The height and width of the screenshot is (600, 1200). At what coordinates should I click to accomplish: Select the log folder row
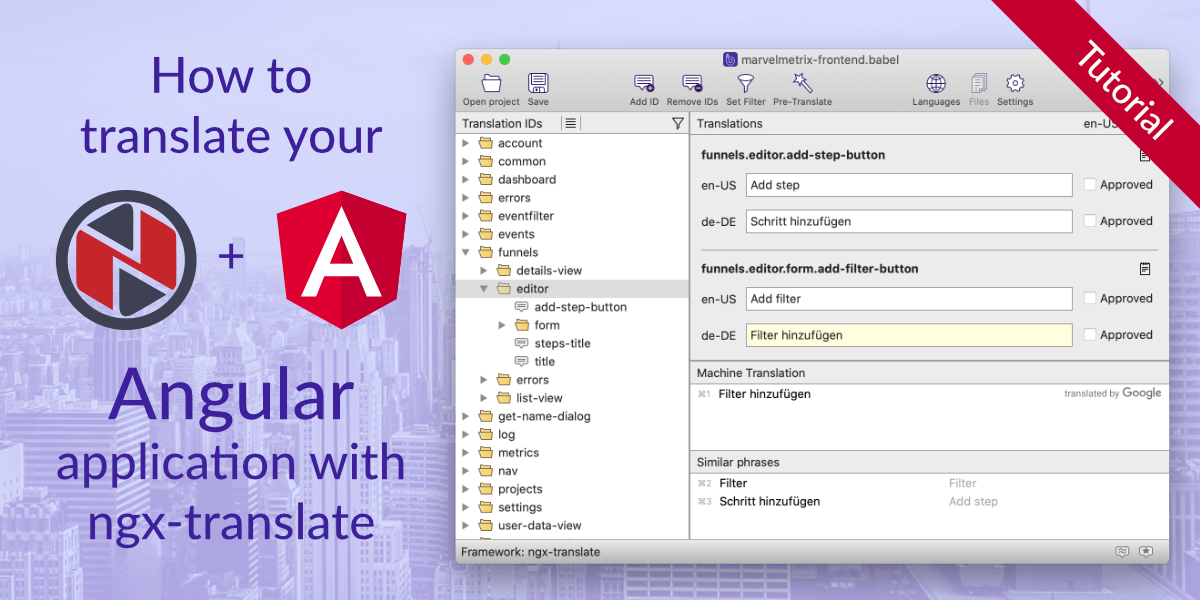[x=572, y=434]
